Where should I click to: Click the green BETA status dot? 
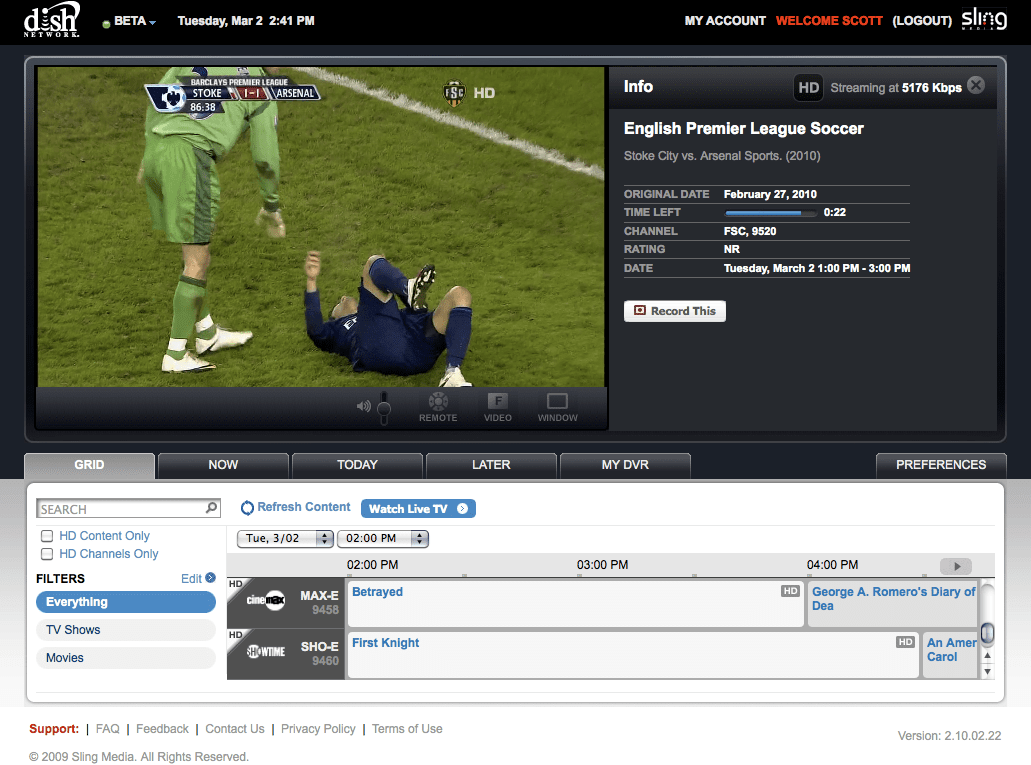click(x=106, y=24)
